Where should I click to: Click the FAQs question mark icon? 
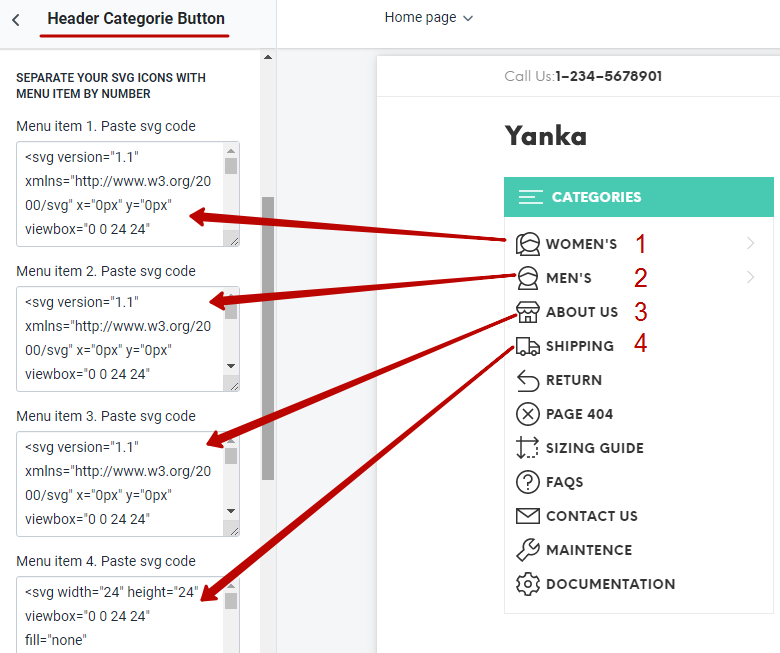(x=528, y=482)
